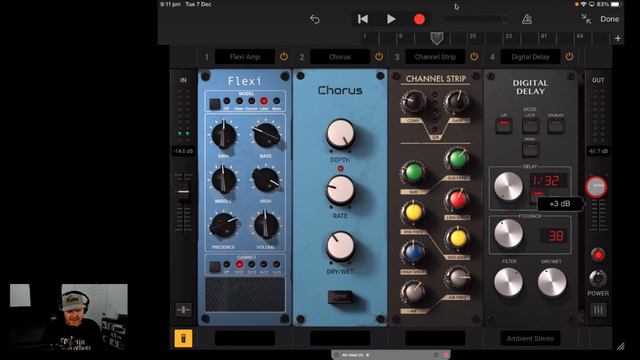Select the Boost model on Flexi amp
The image size is (640, 360).
(277, 101)
